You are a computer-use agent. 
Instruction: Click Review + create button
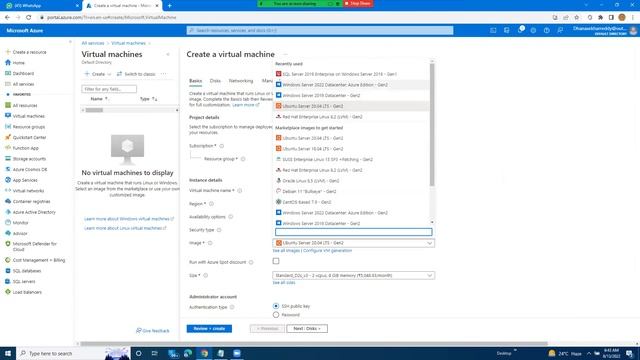pyautogui.click(x=209, y=329)
